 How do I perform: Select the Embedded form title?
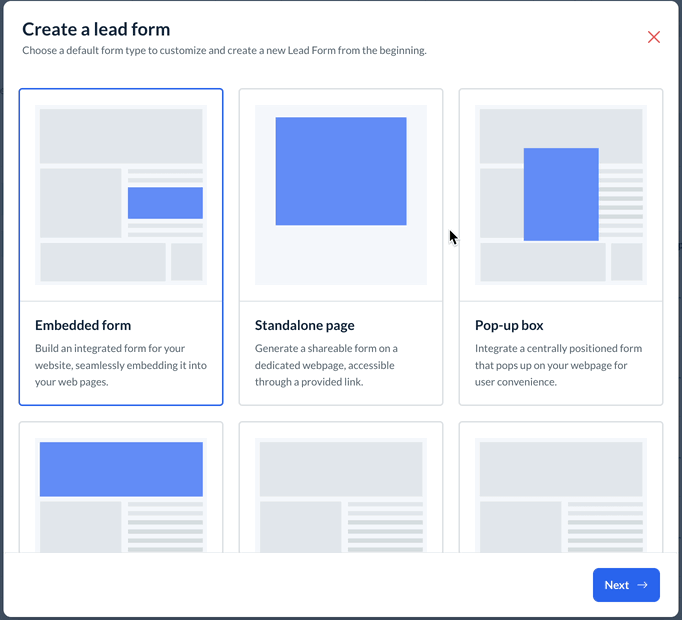(83, 325)
